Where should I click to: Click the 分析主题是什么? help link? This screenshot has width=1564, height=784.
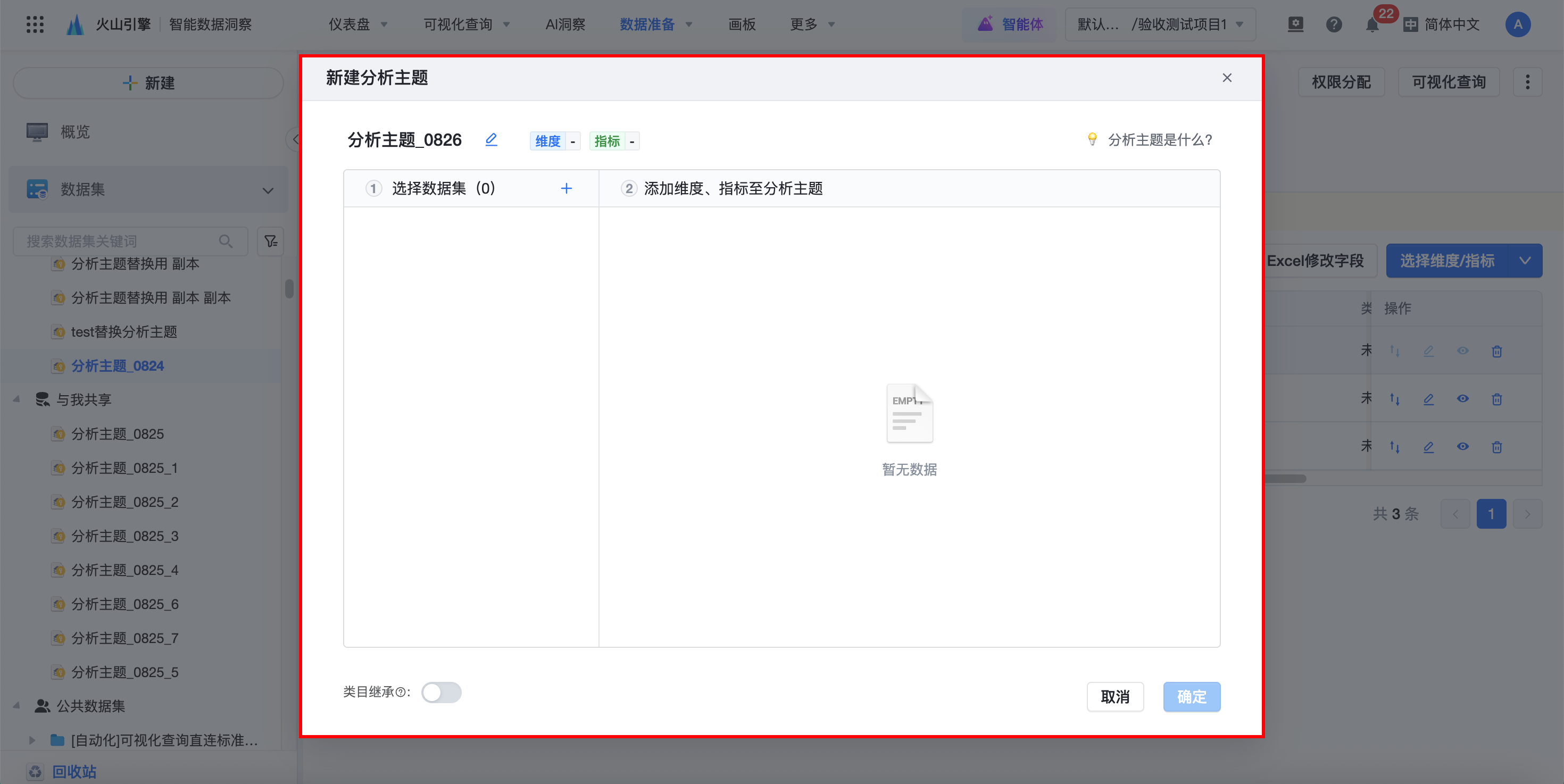tap(1159, 140)
